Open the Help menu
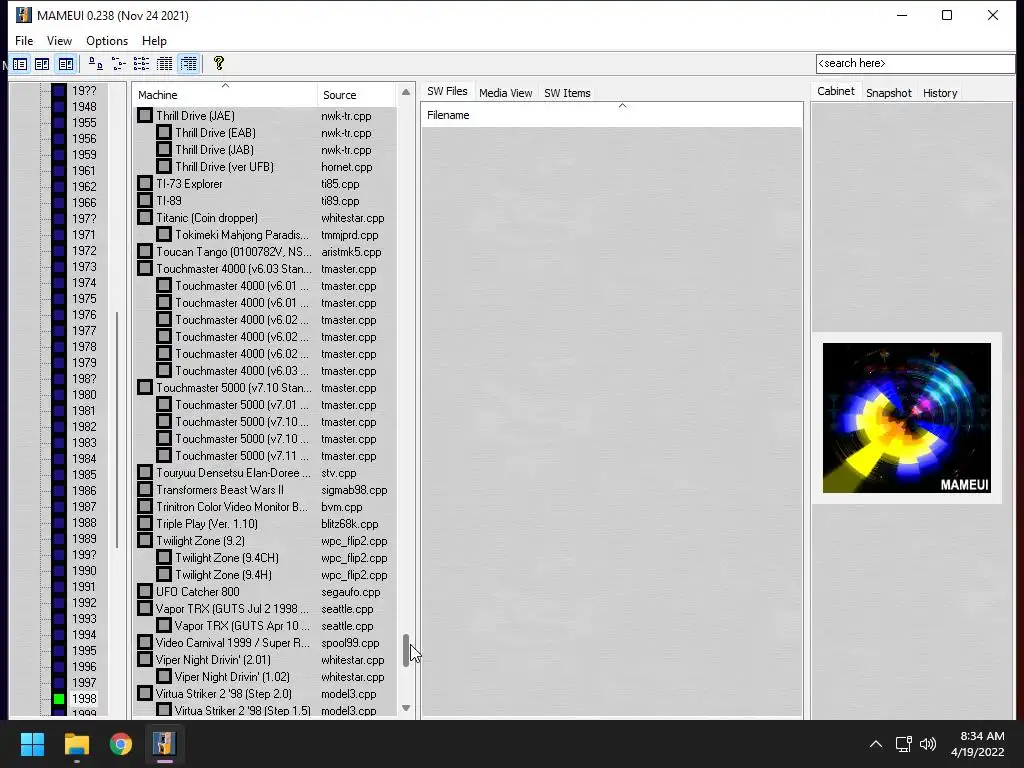This screenshot has width=1024, height=768. [x=154, y=40]
